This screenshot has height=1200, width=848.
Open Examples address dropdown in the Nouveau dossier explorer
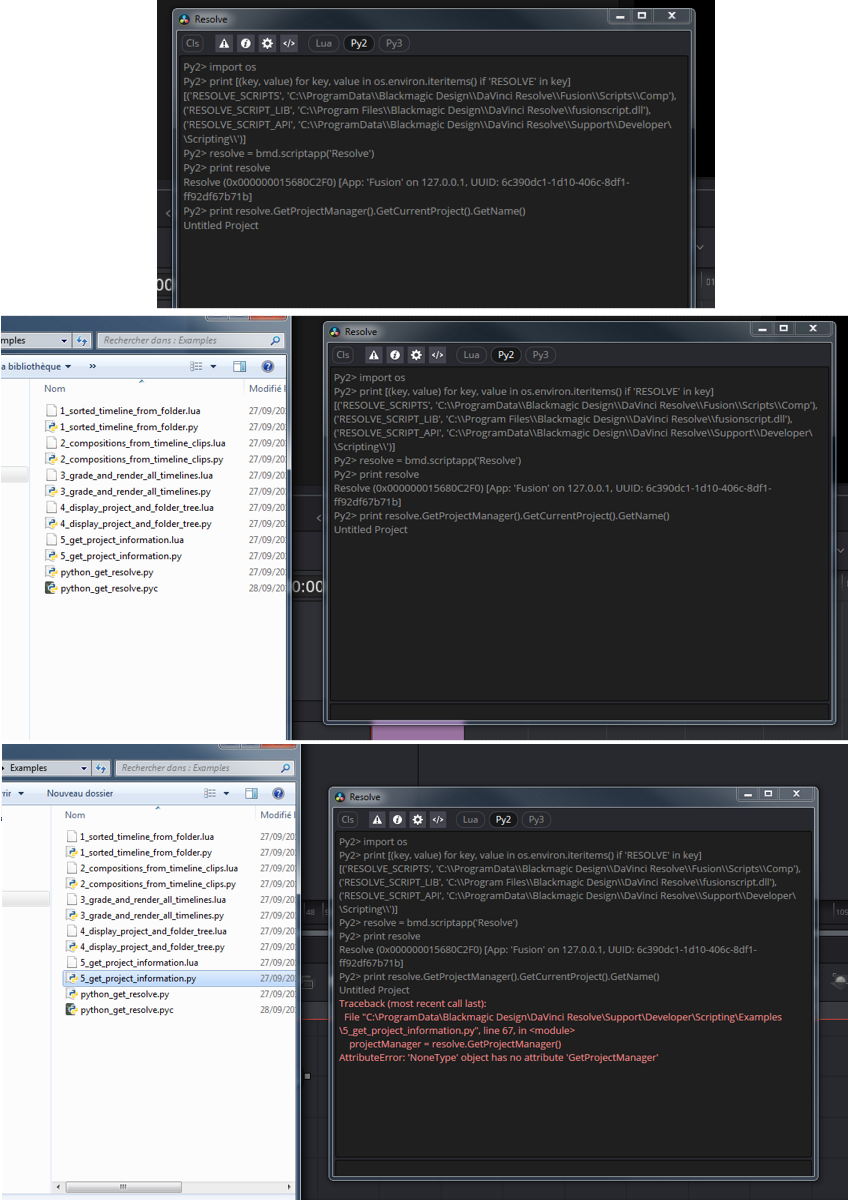tap(83, 768)
